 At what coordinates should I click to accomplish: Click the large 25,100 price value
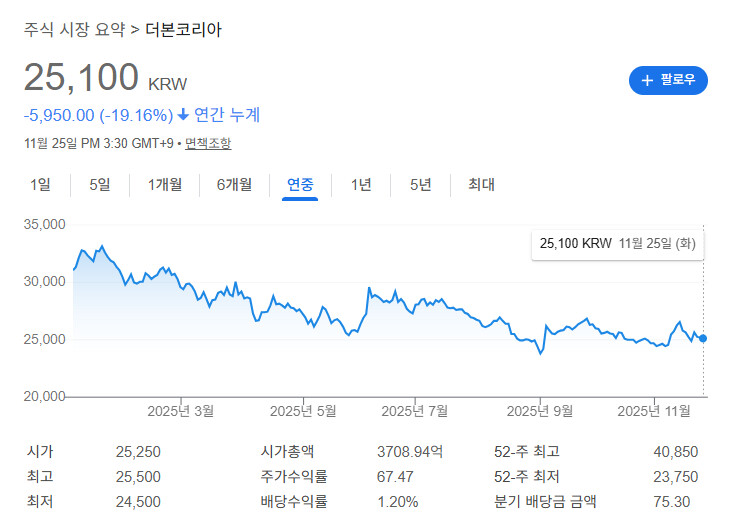click(x=81, y=77)
